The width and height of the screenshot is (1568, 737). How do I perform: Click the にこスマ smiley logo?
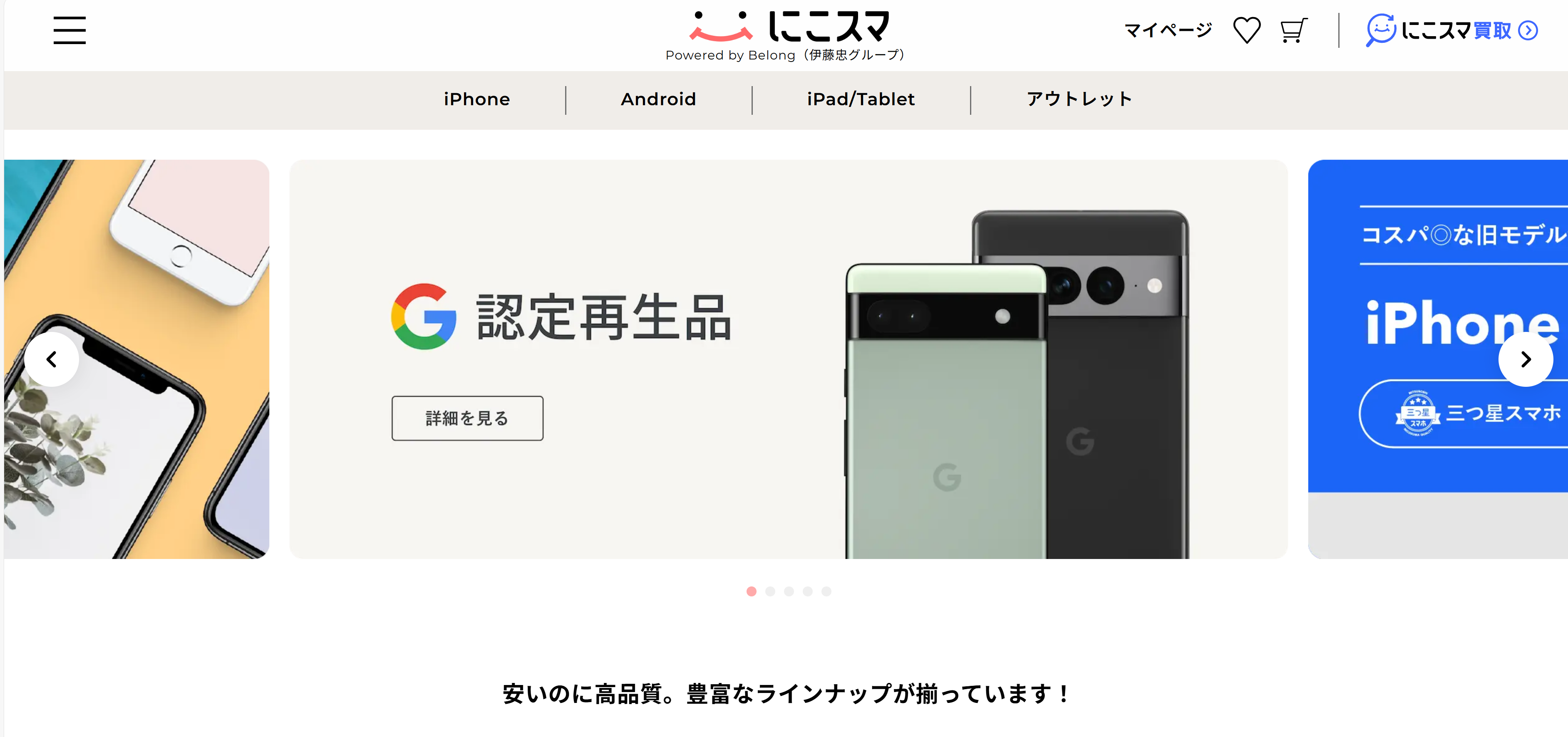721,26
